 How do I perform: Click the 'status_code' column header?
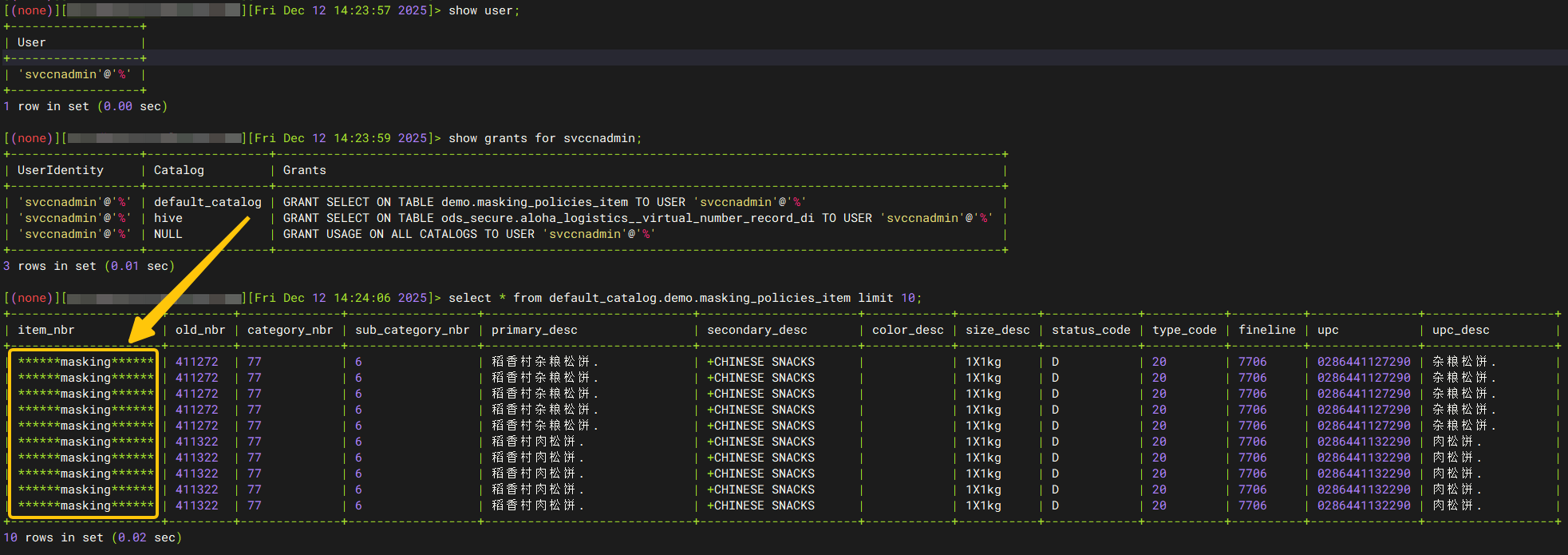coord(1091,330)
